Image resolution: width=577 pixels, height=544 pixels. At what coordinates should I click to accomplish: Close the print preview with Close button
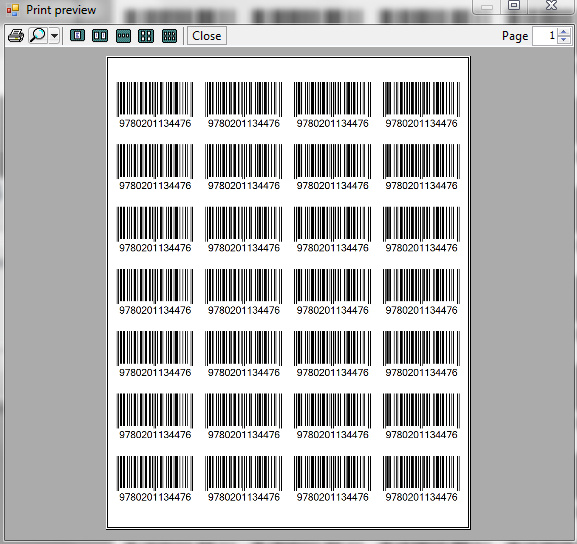click(x=207, y=36)
